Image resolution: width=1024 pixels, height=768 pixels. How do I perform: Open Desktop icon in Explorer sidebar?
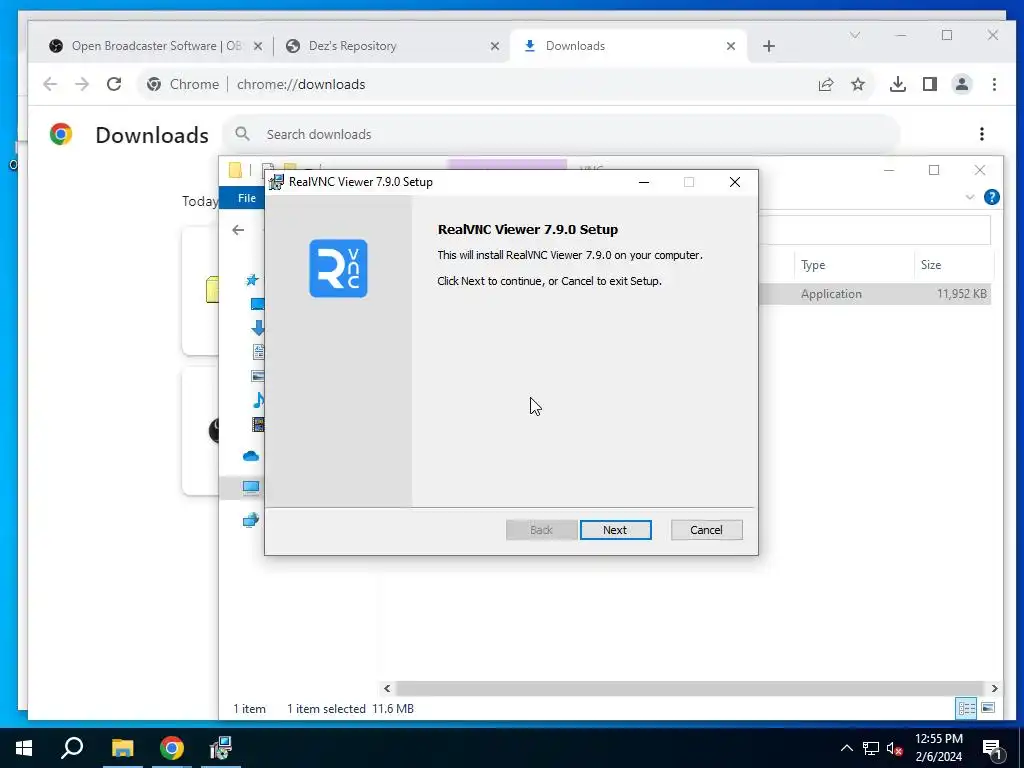coord(257,304)
